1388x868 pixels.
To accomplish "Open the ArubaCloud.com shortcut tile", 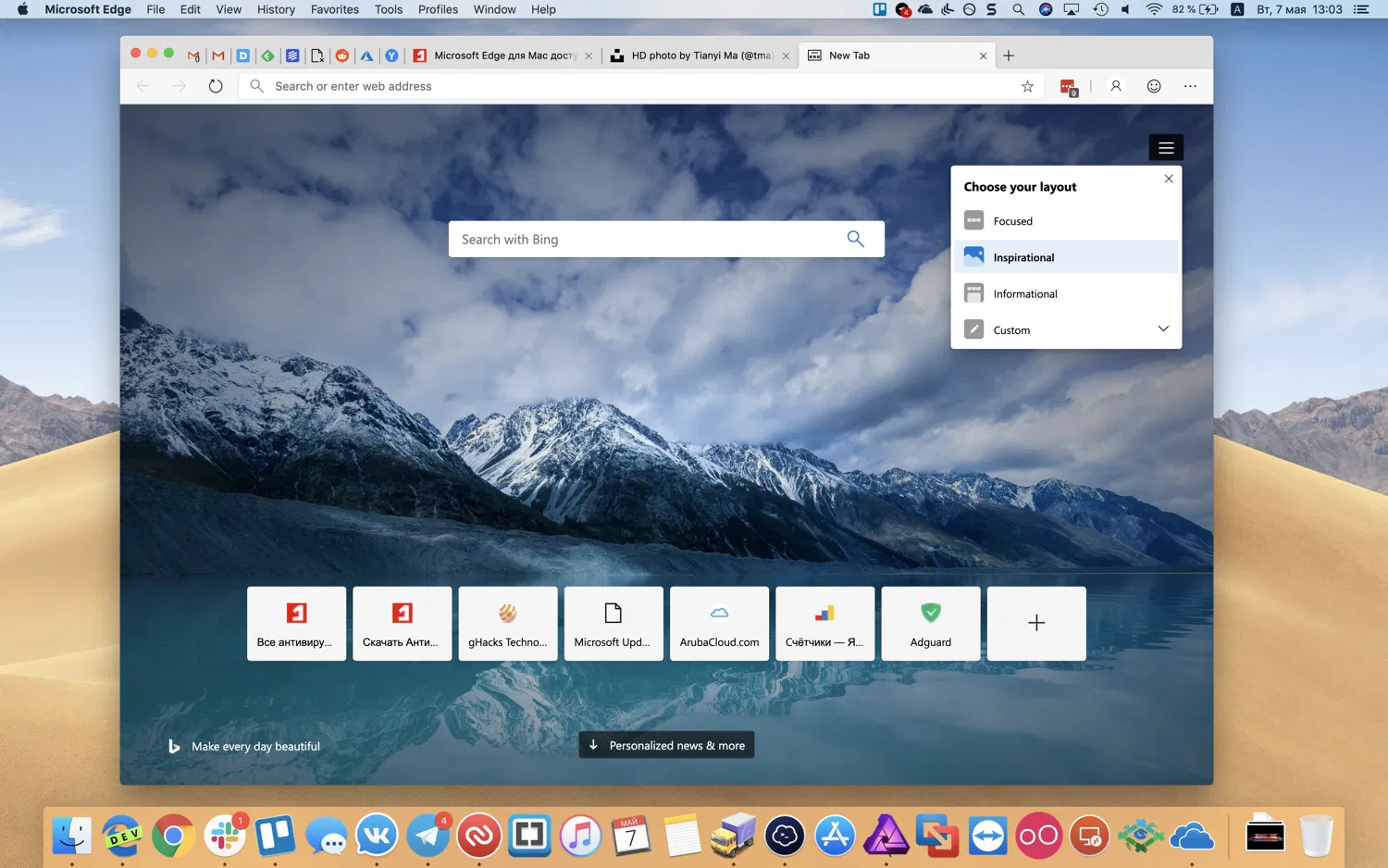I will [x=719, y=623].
